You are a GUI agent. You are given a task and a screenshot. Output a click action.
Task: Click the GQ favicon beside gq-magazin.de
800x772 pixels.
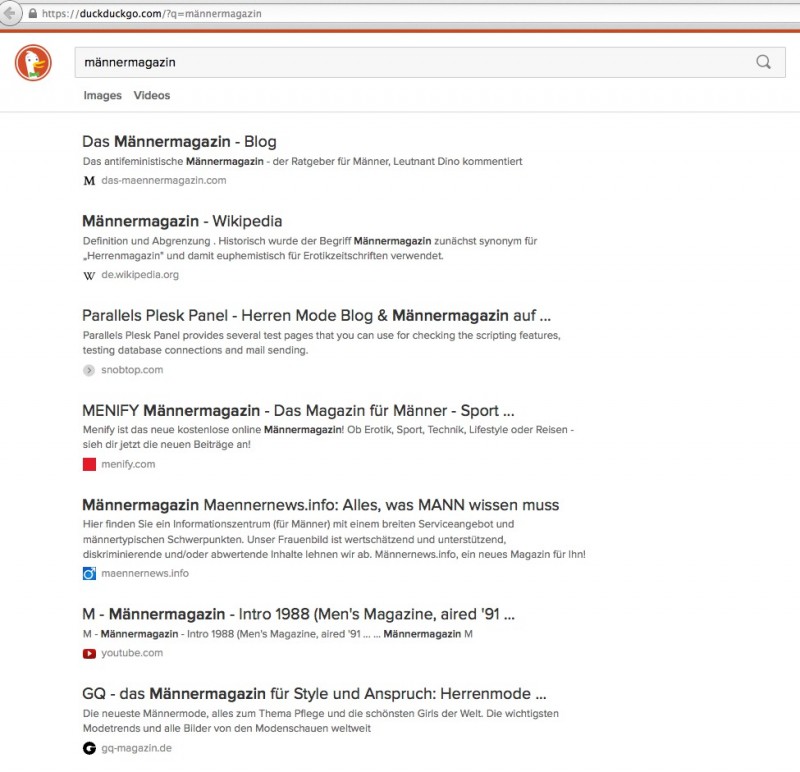click(89, 748)
